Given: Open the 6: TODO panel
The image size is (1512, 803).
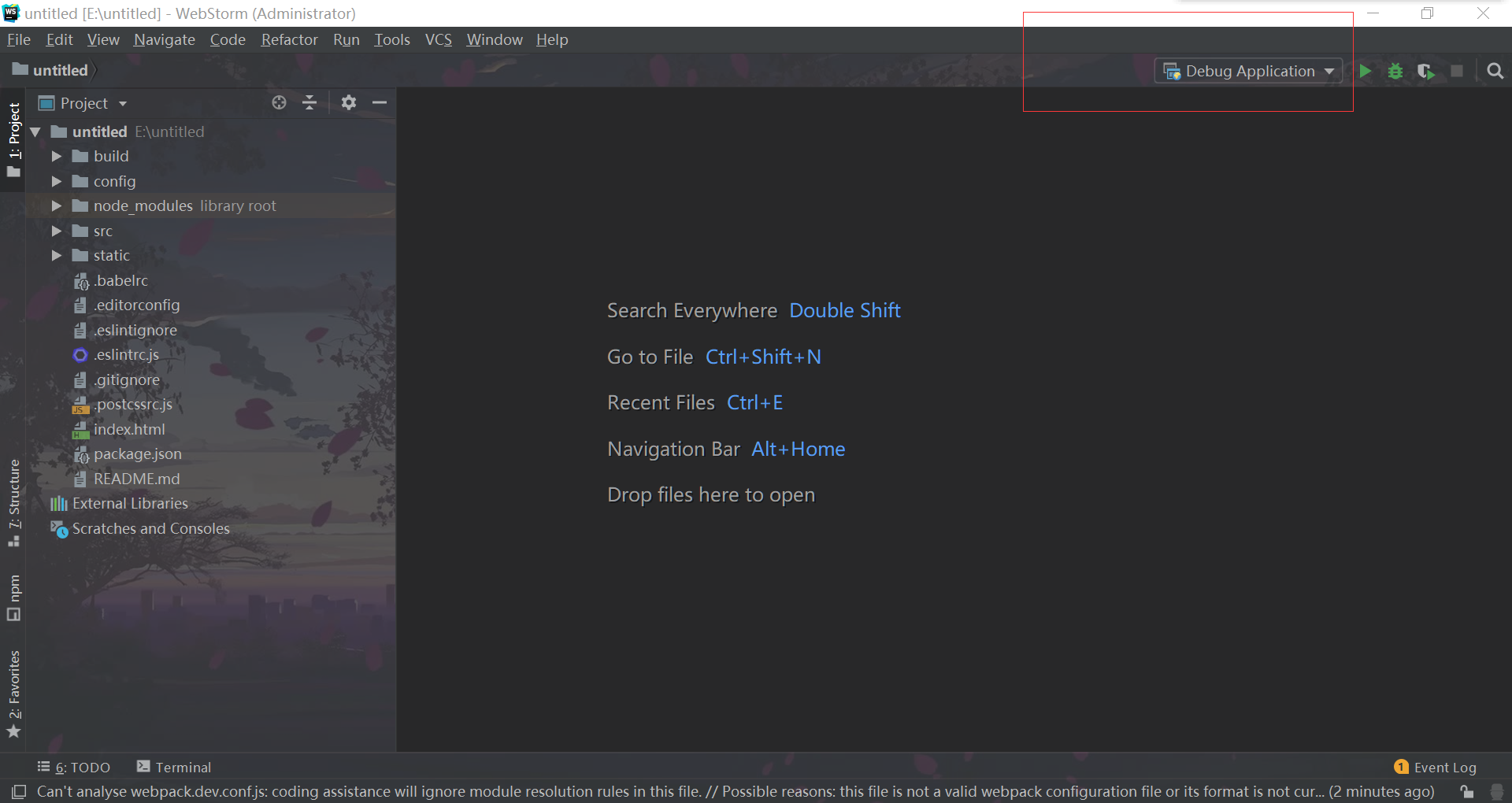Looking at the screenshot, I should point(74,767).
